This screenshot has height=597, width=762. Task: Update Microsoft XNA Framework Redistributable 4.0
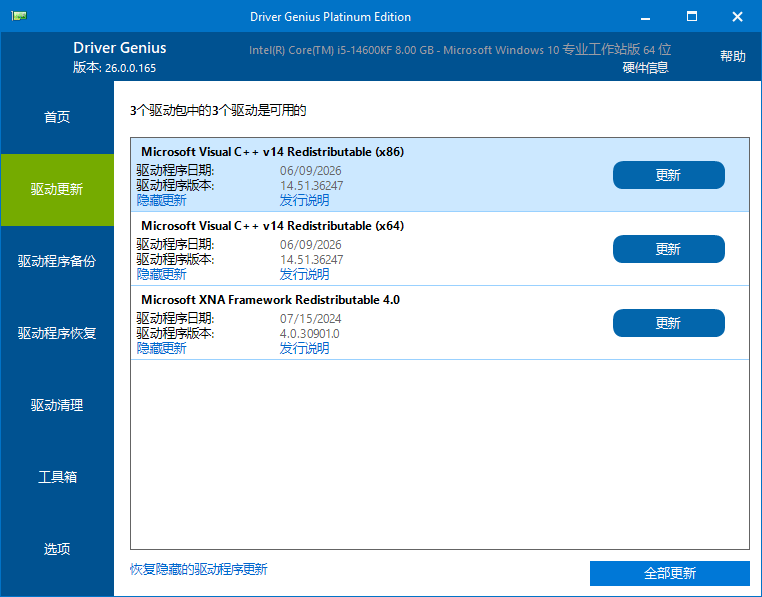pos(668,323)
